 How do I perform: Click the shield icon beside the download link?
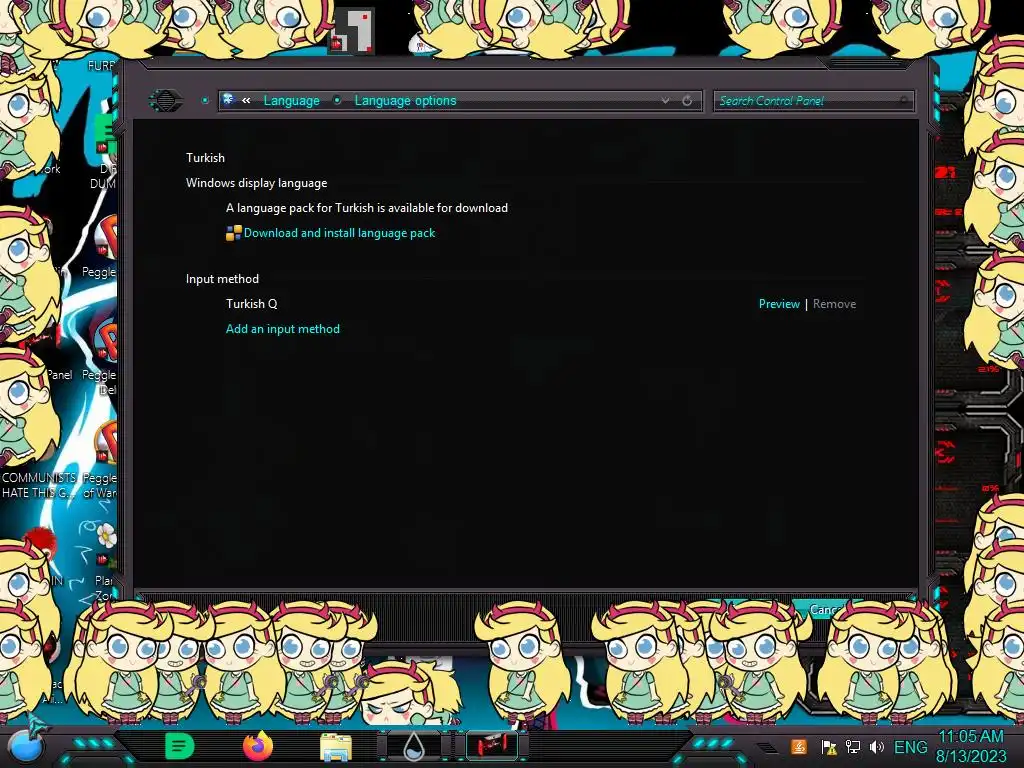233,233
